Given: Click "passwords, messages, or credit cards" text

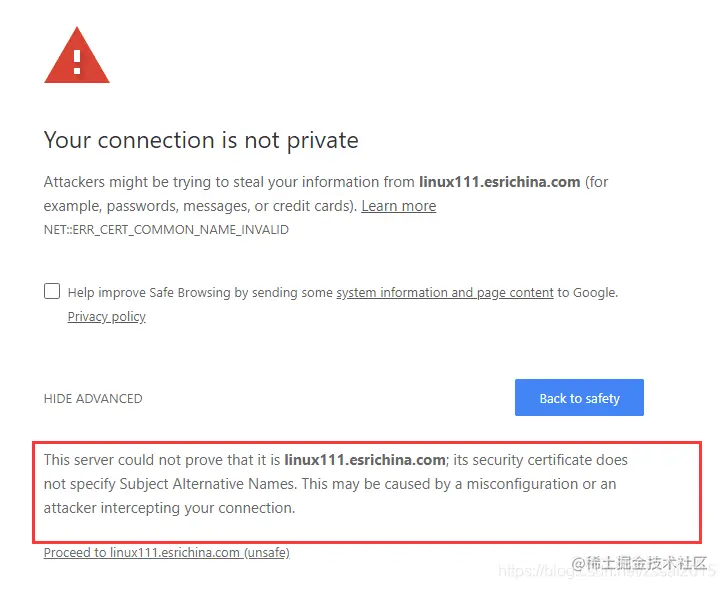Looking at the screenshot, I should point(230,206).
